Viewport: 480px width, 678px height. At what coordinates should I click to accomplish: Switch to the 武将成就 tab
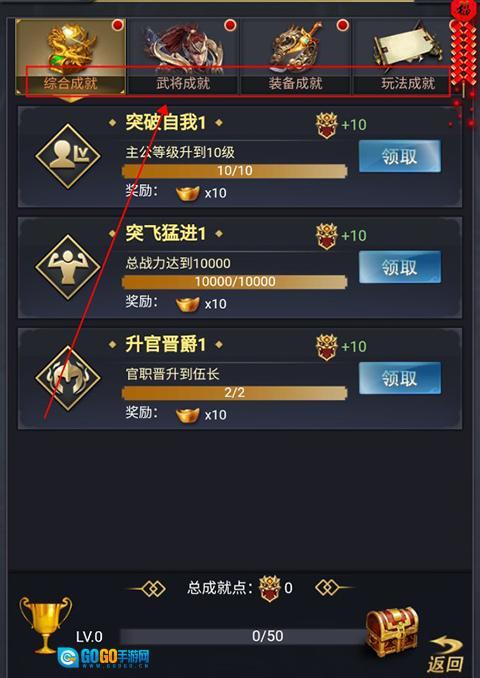pyautogui.click(x=183, y=57)
